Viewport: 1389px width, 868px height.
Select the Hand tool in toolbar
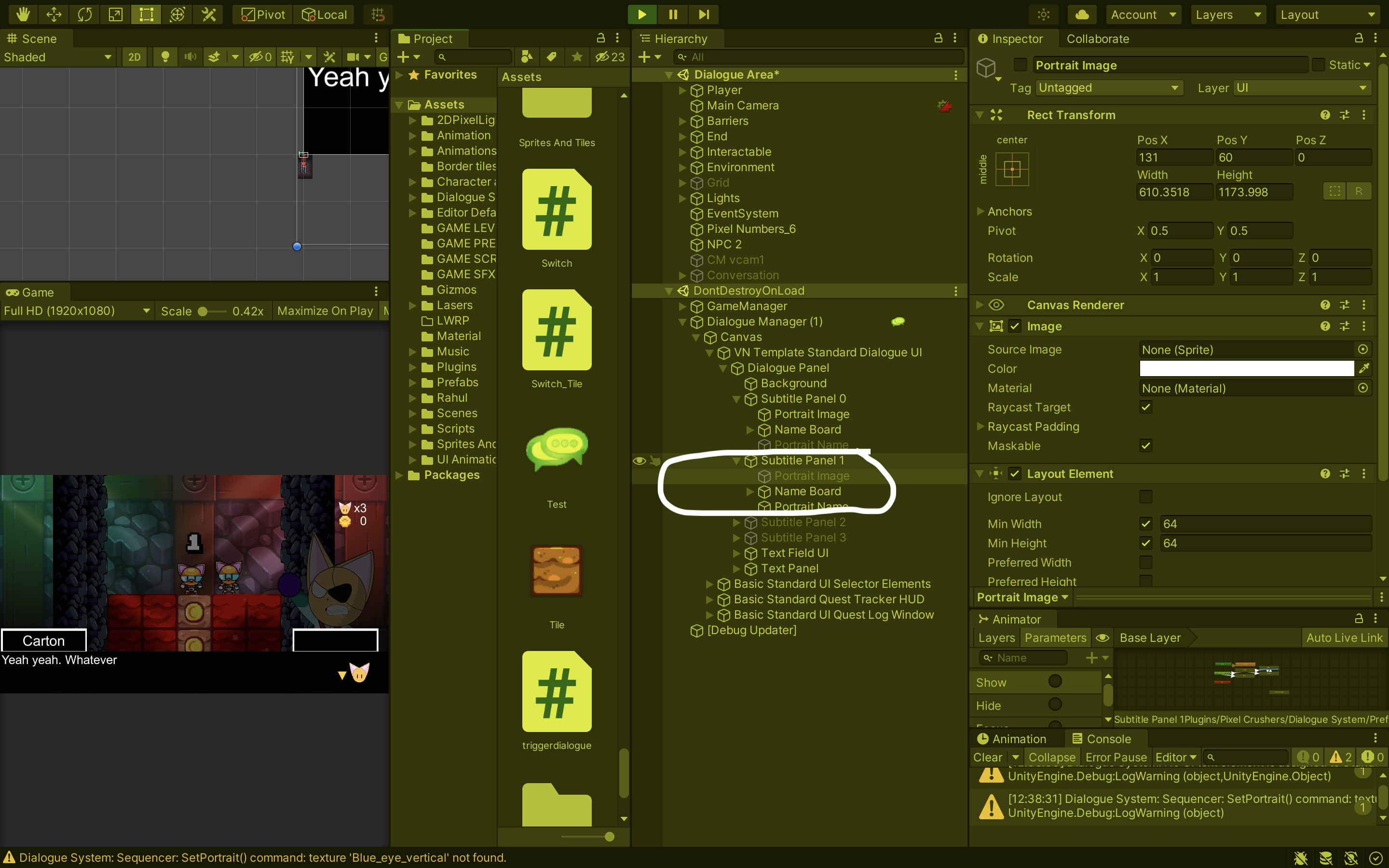pyautogui.click(x=23, y=14)
